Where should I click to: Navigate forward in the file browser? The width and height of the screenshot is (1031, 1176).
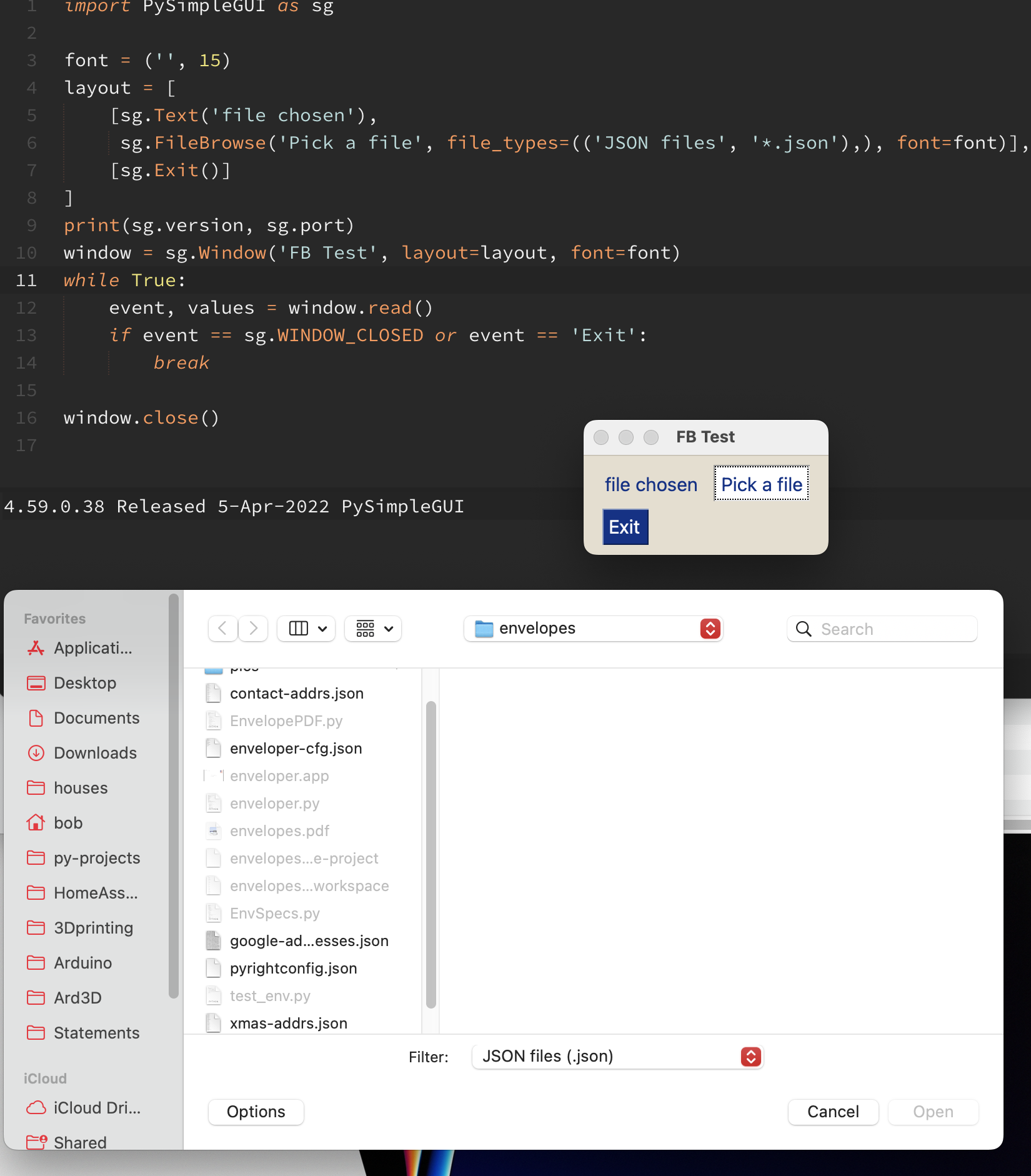coord(252,629)
